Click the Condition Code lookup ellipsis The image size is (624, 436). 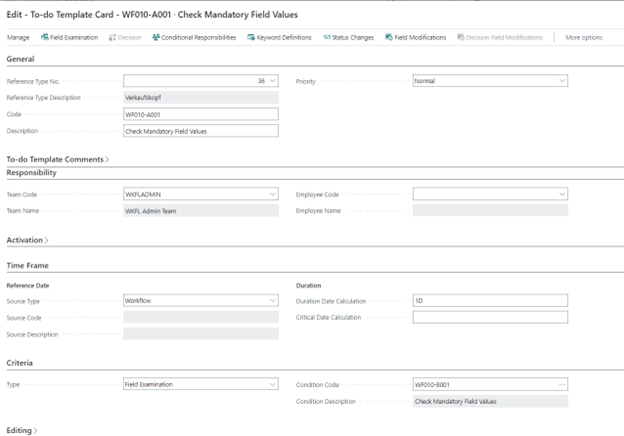(x=562, y=384)
